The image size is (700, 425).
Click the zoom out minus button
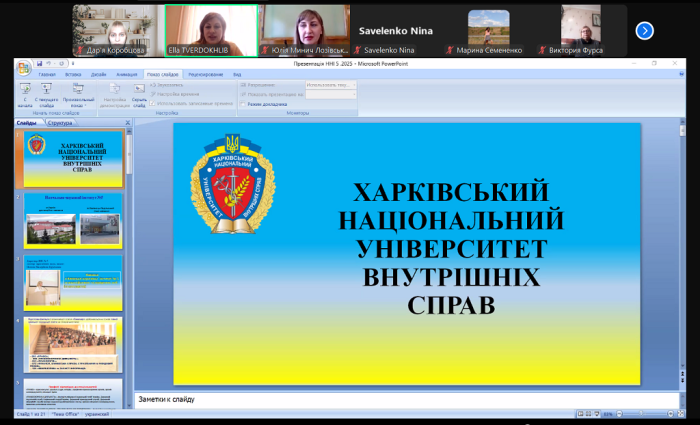(617, 414)
